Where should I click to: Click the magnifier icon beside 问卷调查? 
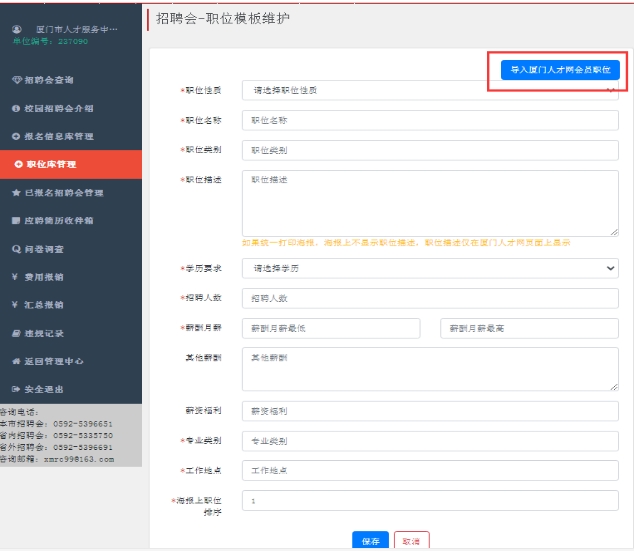pyautogui.click(x=16, y=248)
